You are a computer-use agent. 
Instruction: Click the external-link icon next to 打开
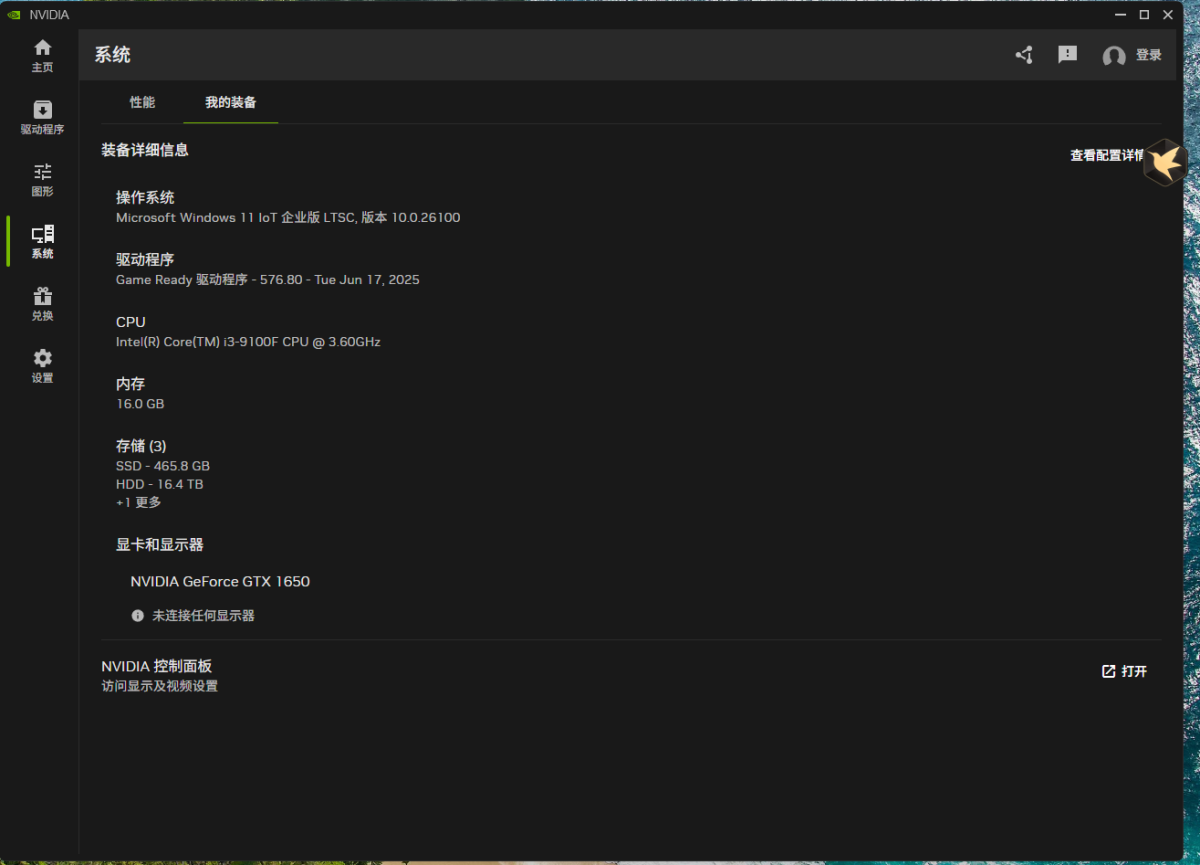pyautogui.click(x=1108, y=671)
